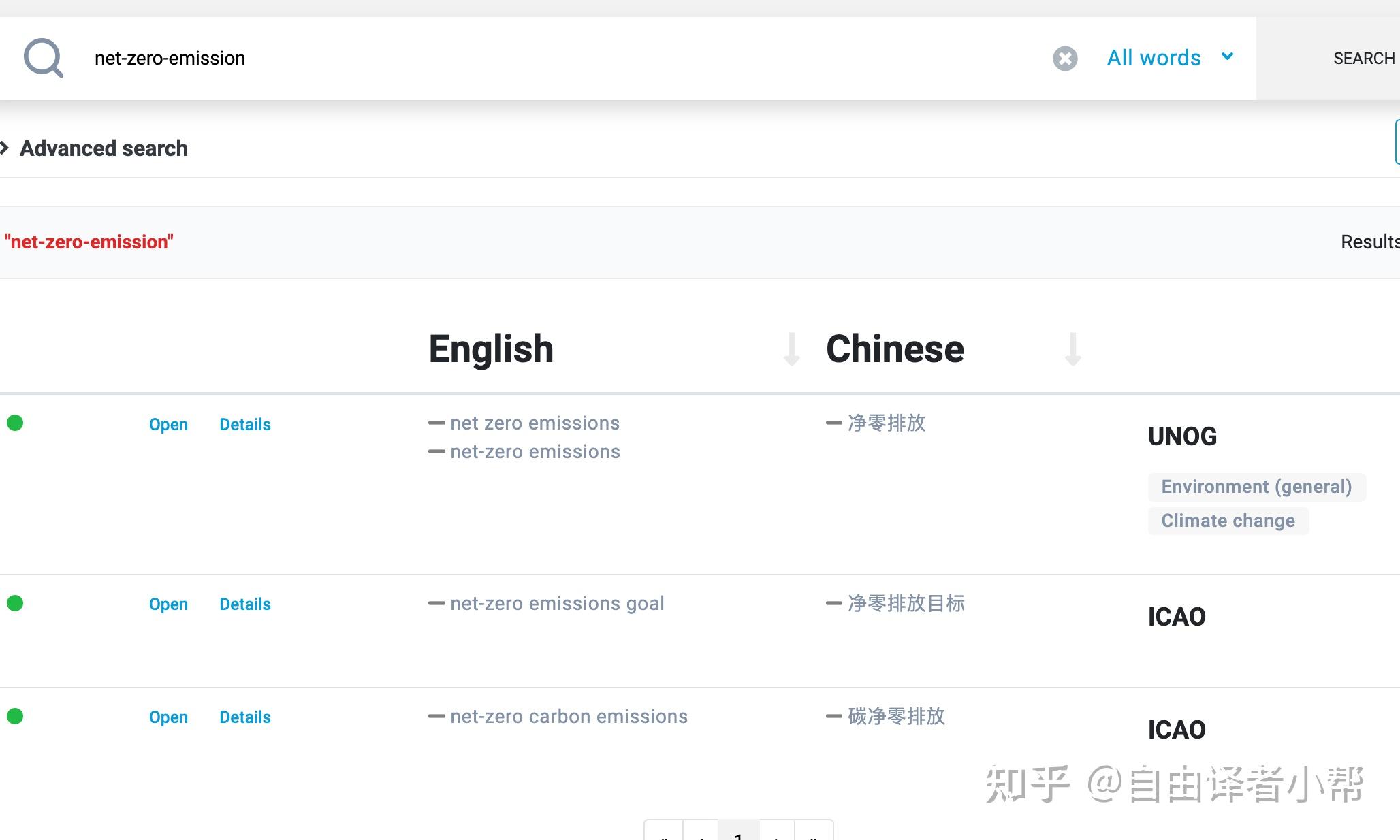The width and height of the screenshot is (1400, 840).
Task: Expand the Advanced search section
Action: (102, 148)
